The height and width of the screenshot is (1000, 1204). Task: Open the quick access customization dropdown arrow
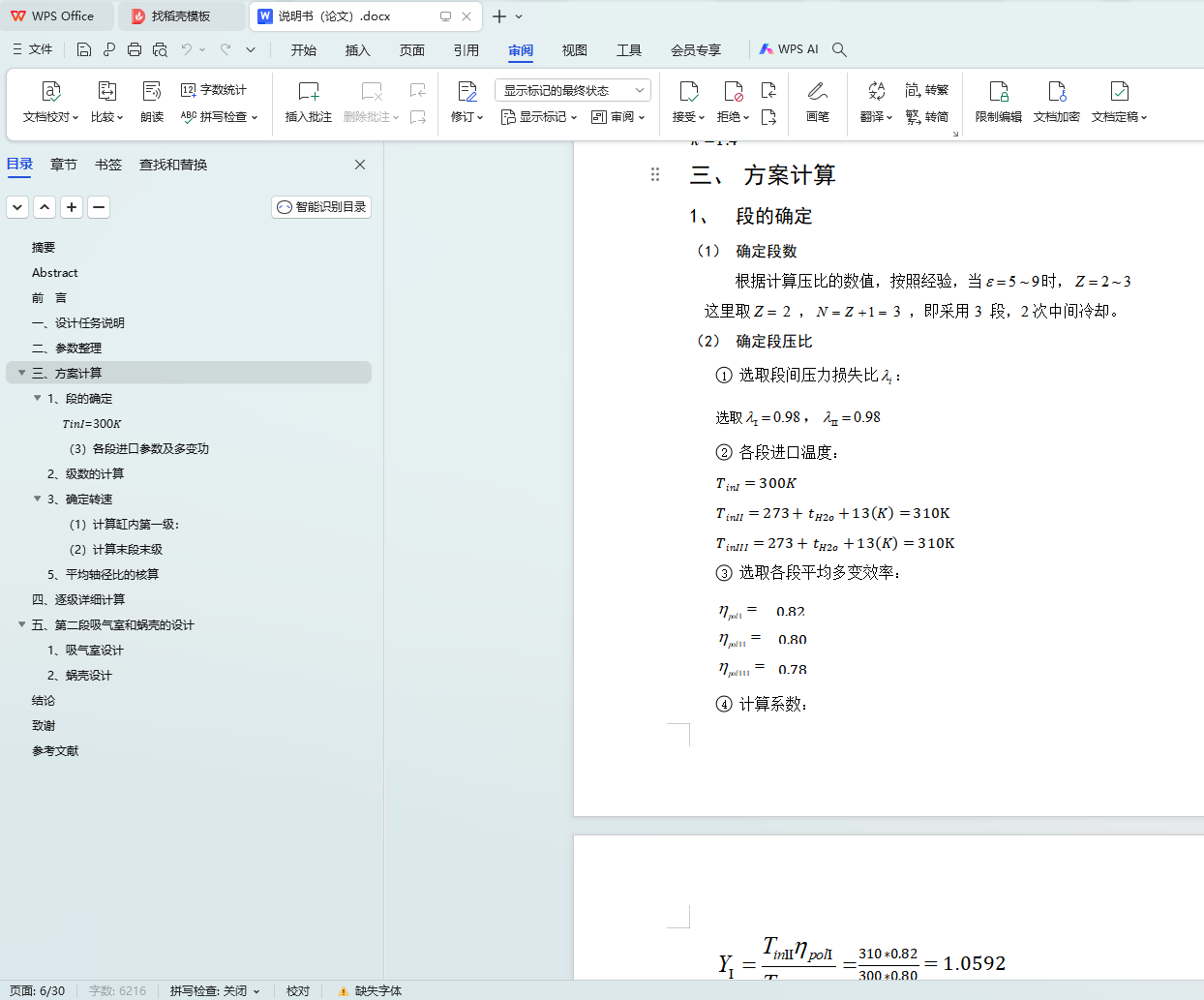[x=251, y=49]
